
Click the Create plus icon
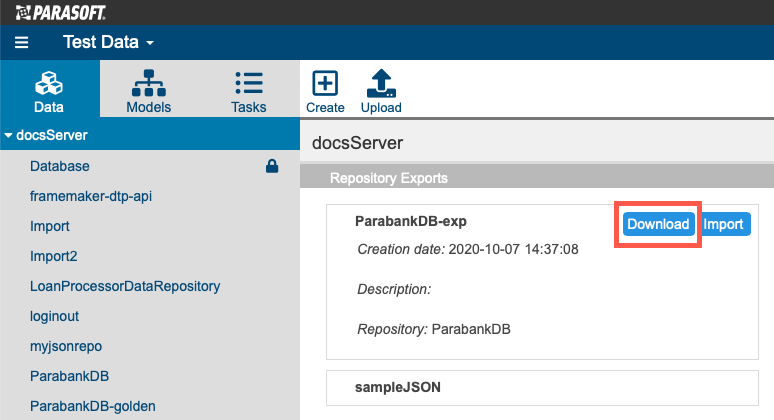[325, 83]
